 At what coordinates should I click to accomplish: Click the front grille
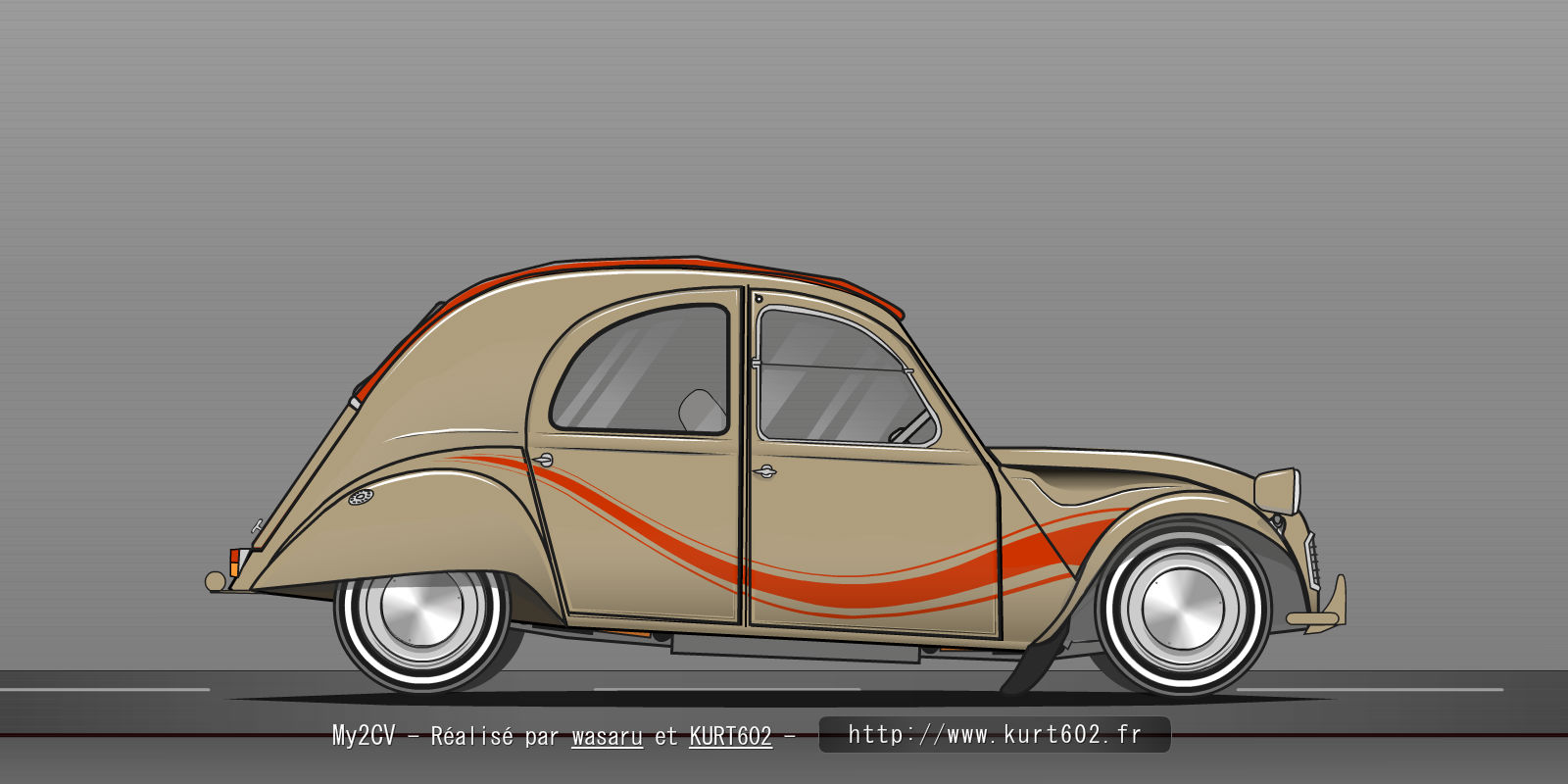click(1312, 561)
